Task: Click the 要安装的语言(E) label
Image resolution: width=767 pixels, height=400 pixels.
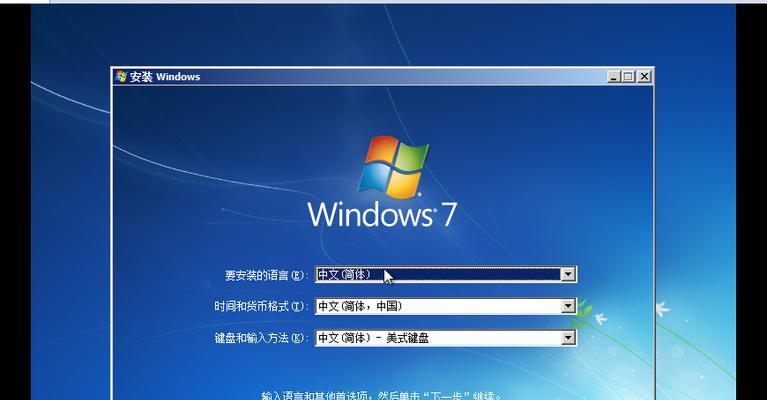Action: pos(267,275)
